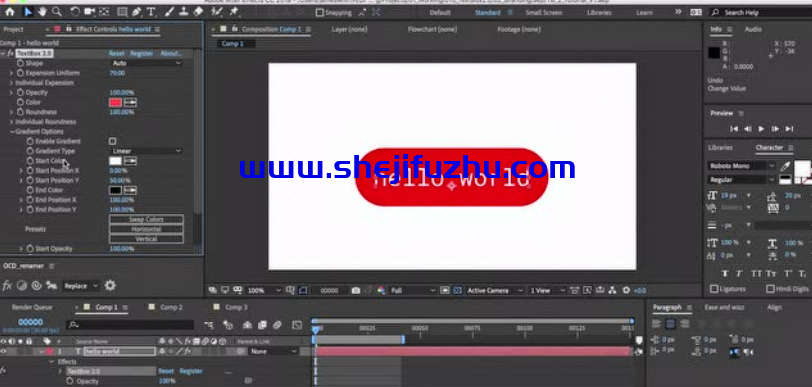
Task: Click the Swap Colors button
Action: [146, 219]
